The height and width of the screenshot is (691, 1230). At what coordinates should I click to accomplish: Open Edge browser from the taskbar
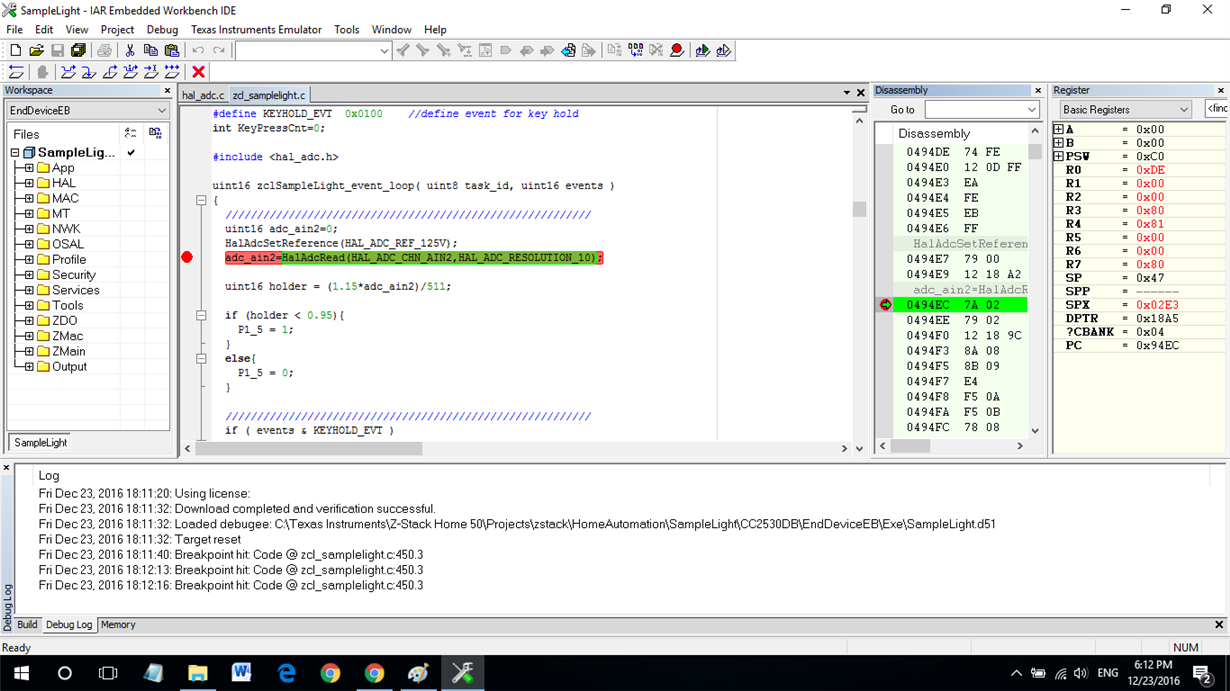pyautogui.click(x=286, y=673)
